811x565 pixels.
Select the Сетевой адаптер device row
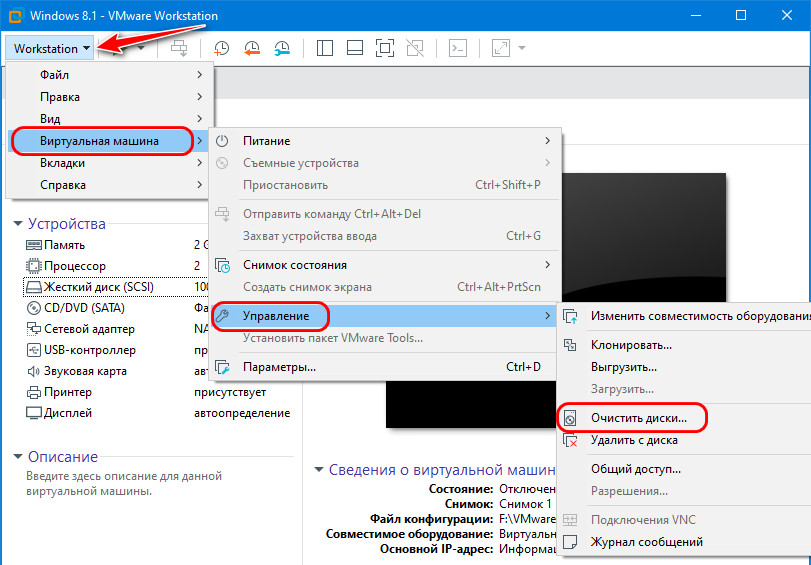pos(116,329)
